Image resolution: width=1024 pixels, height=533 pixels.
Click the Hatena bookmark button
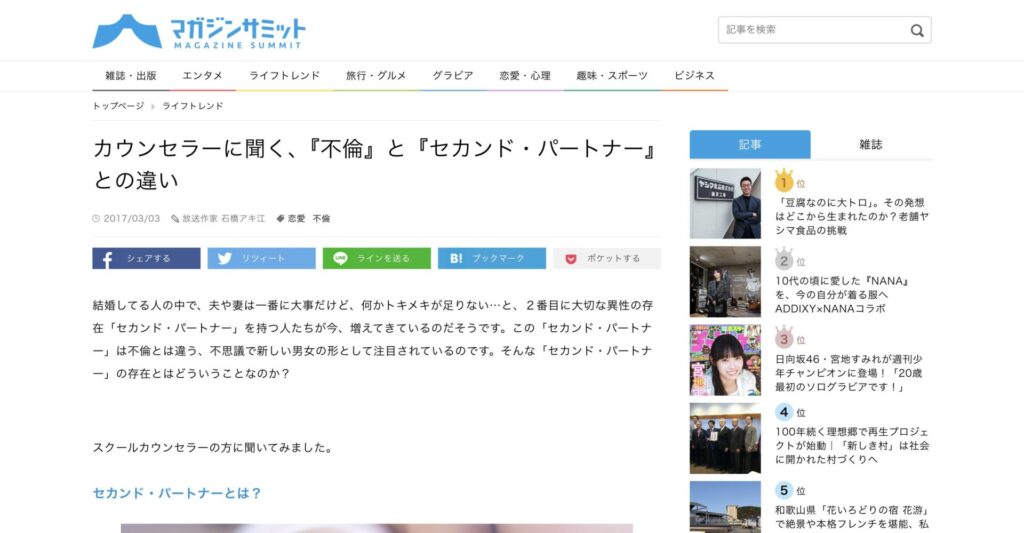click(491, 258)
